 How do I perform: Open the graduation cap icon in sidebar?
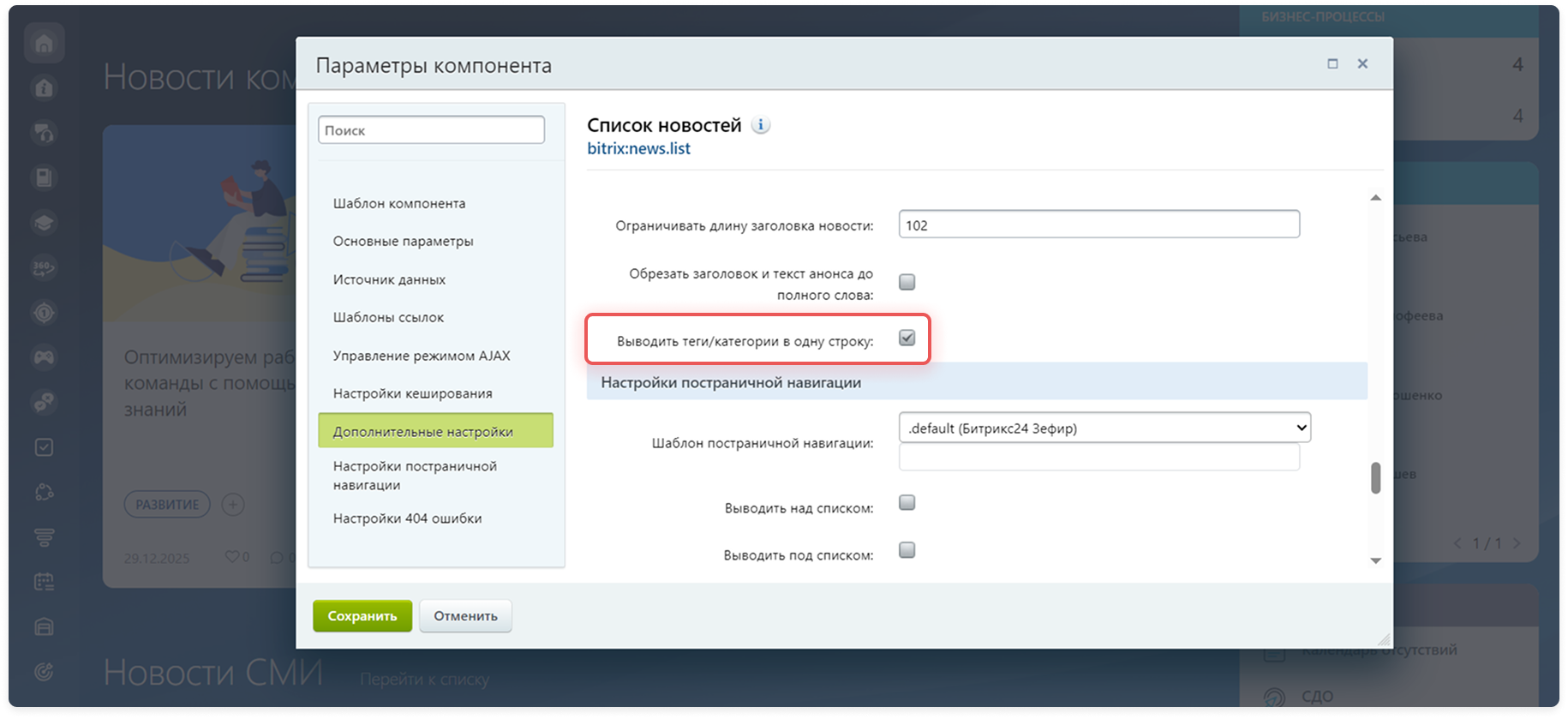pos(45,223)
